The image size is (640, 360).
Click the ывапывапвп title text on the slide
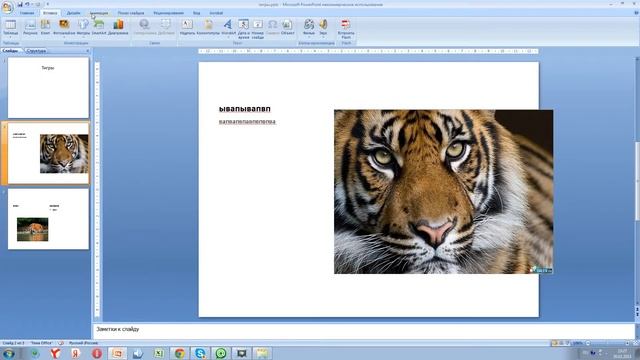pos(244,109)
